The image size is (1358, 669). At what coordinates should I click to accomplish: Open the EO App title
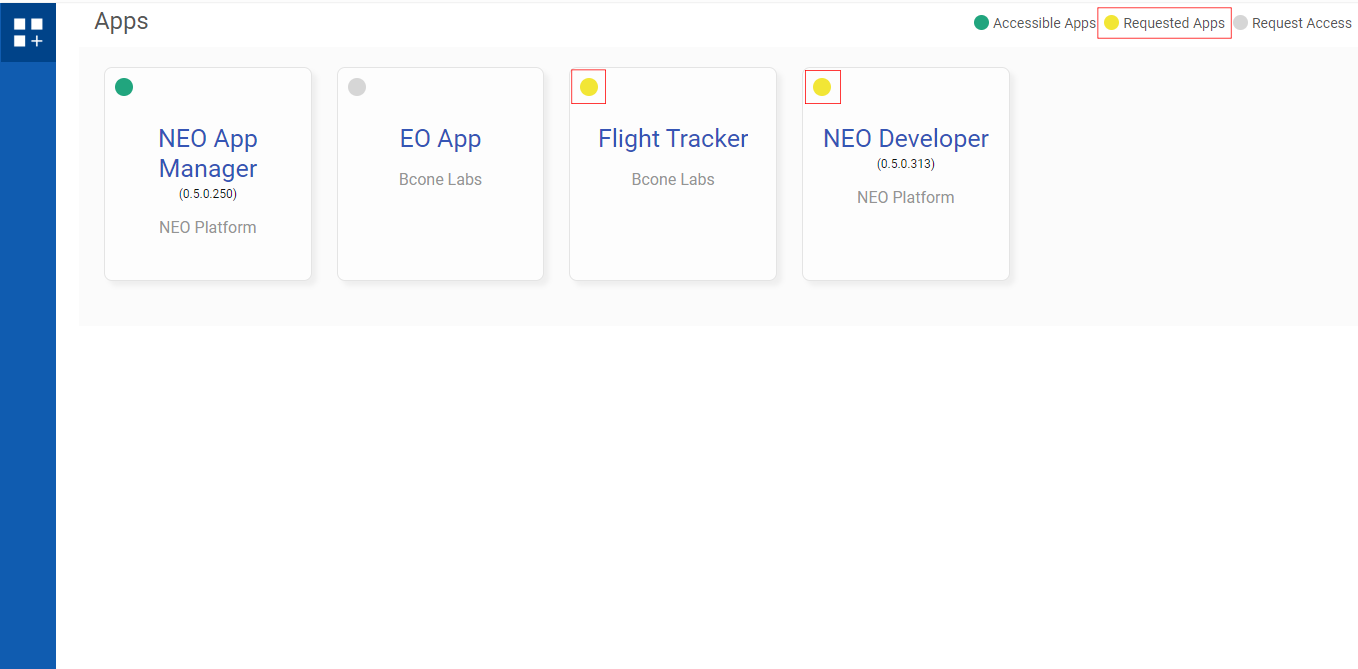point(441,138)
